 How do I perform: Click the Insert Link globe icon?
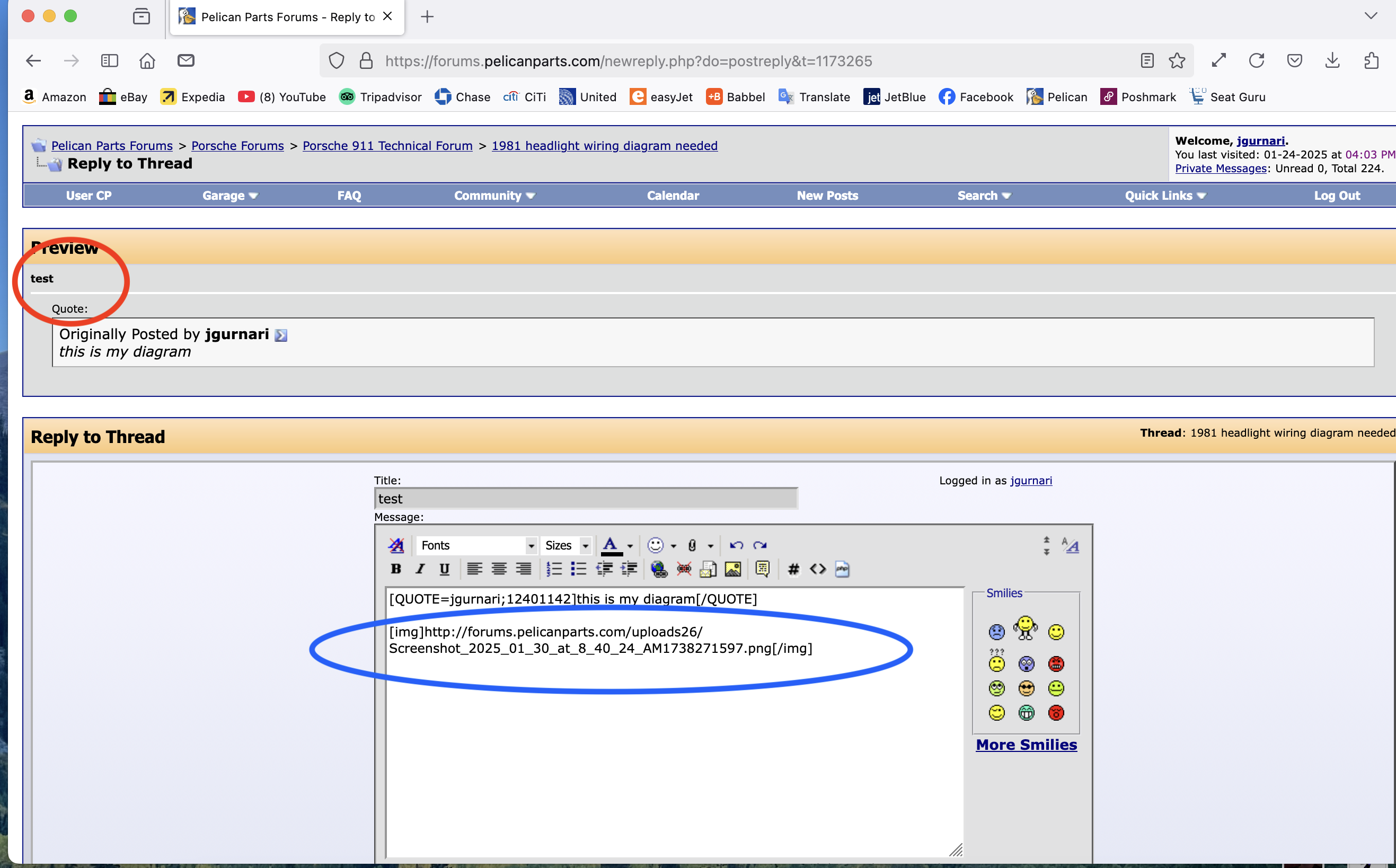(658, 569)
